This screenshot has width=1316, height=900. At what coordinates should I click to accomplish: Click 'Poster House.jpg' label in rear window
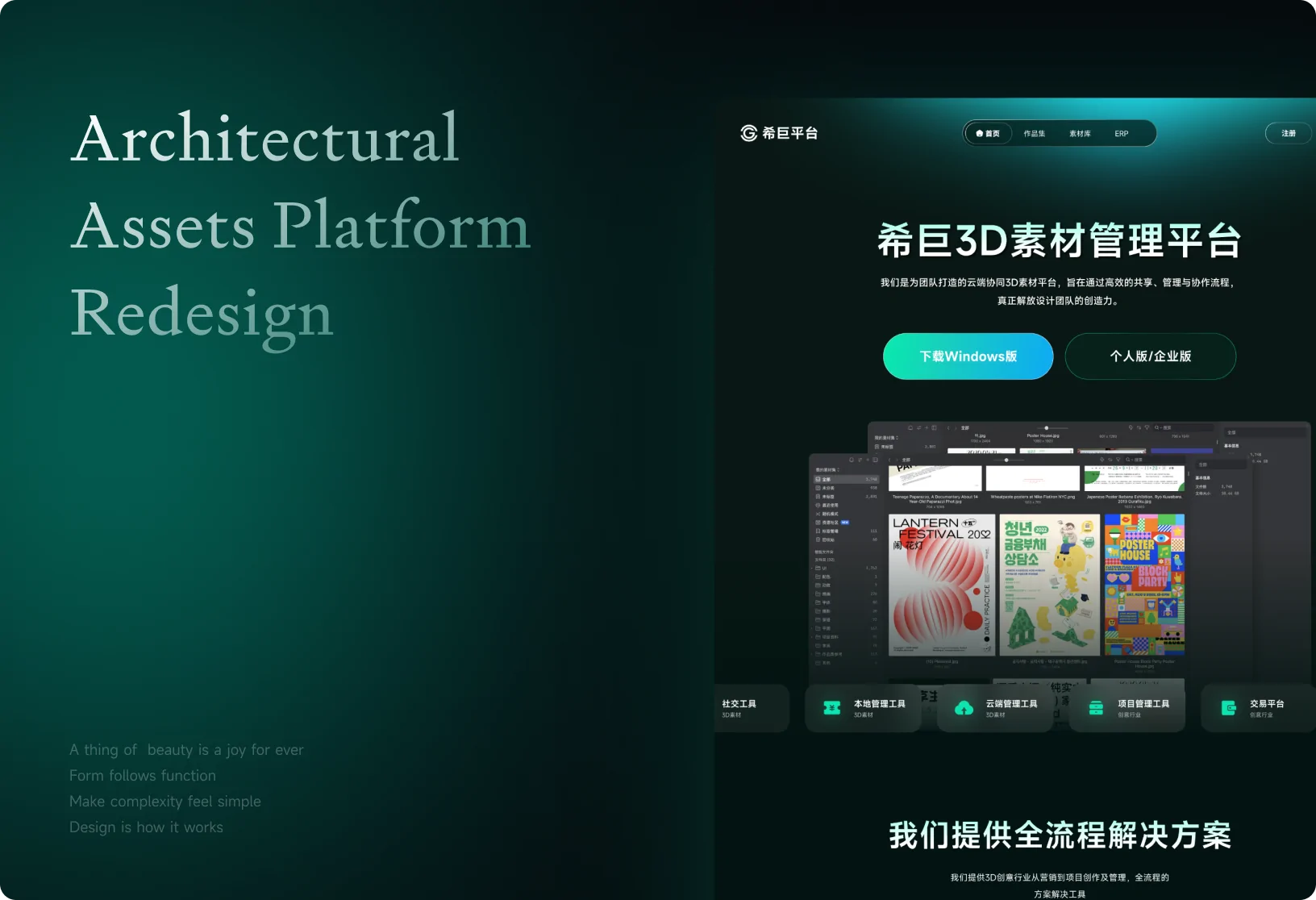[1043, 435]
